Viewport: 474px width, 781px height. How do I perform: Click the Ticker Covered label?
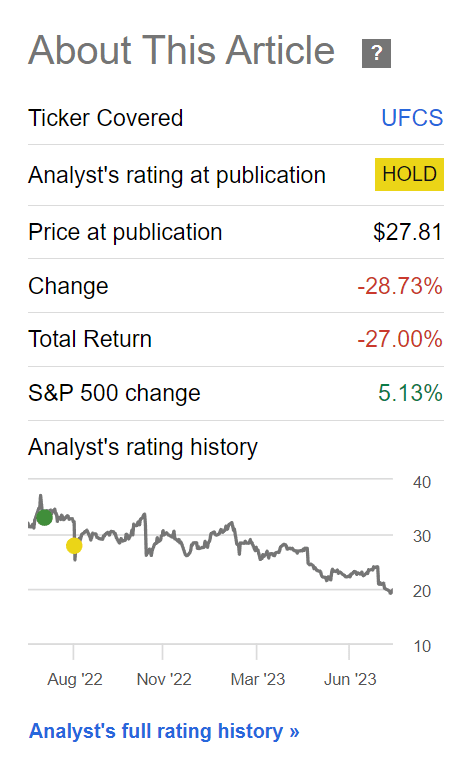[x=106, y=118]
